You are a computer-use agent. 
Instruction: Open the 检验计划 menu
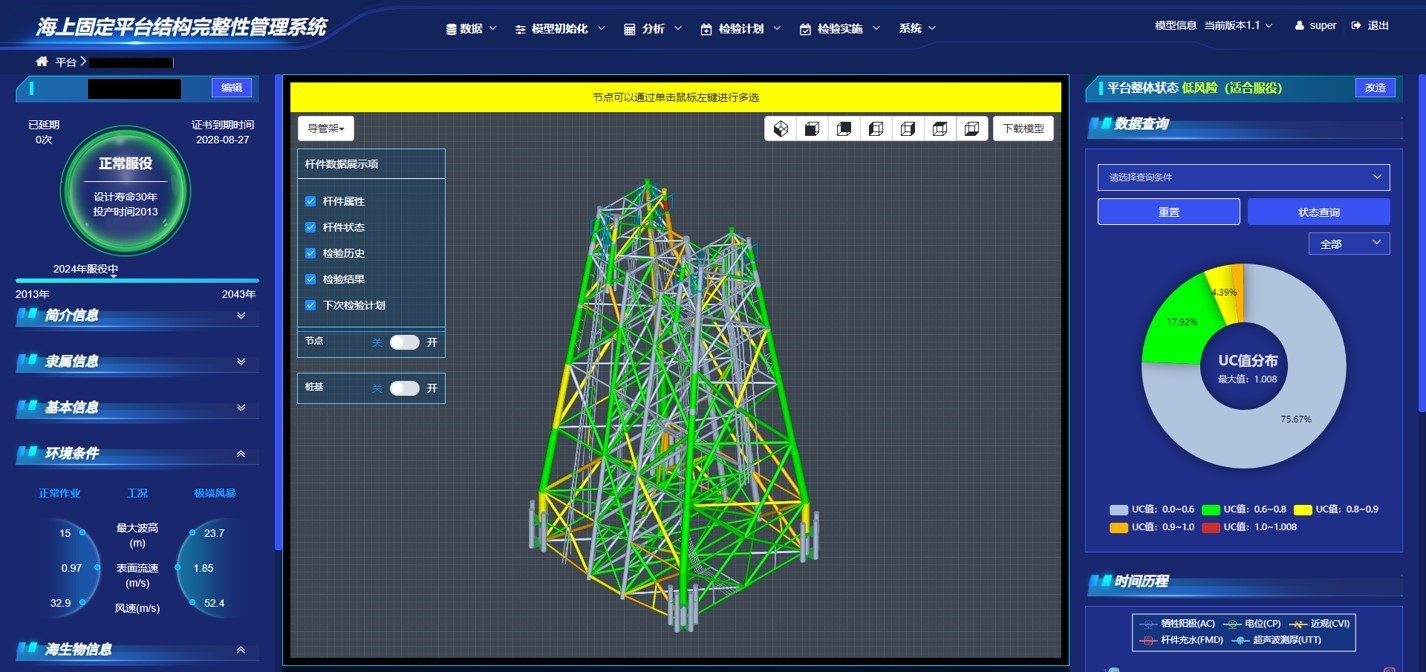pos(741,29)
